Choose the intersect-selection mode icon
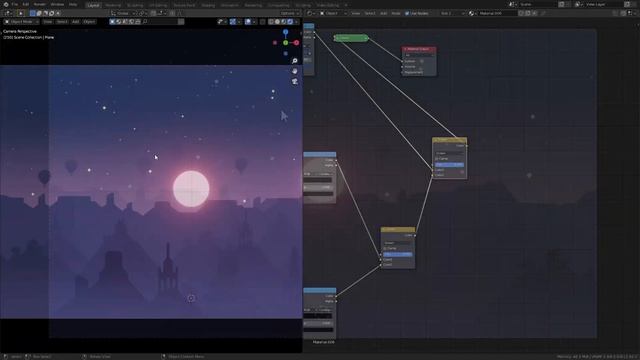 click(58, 13)
